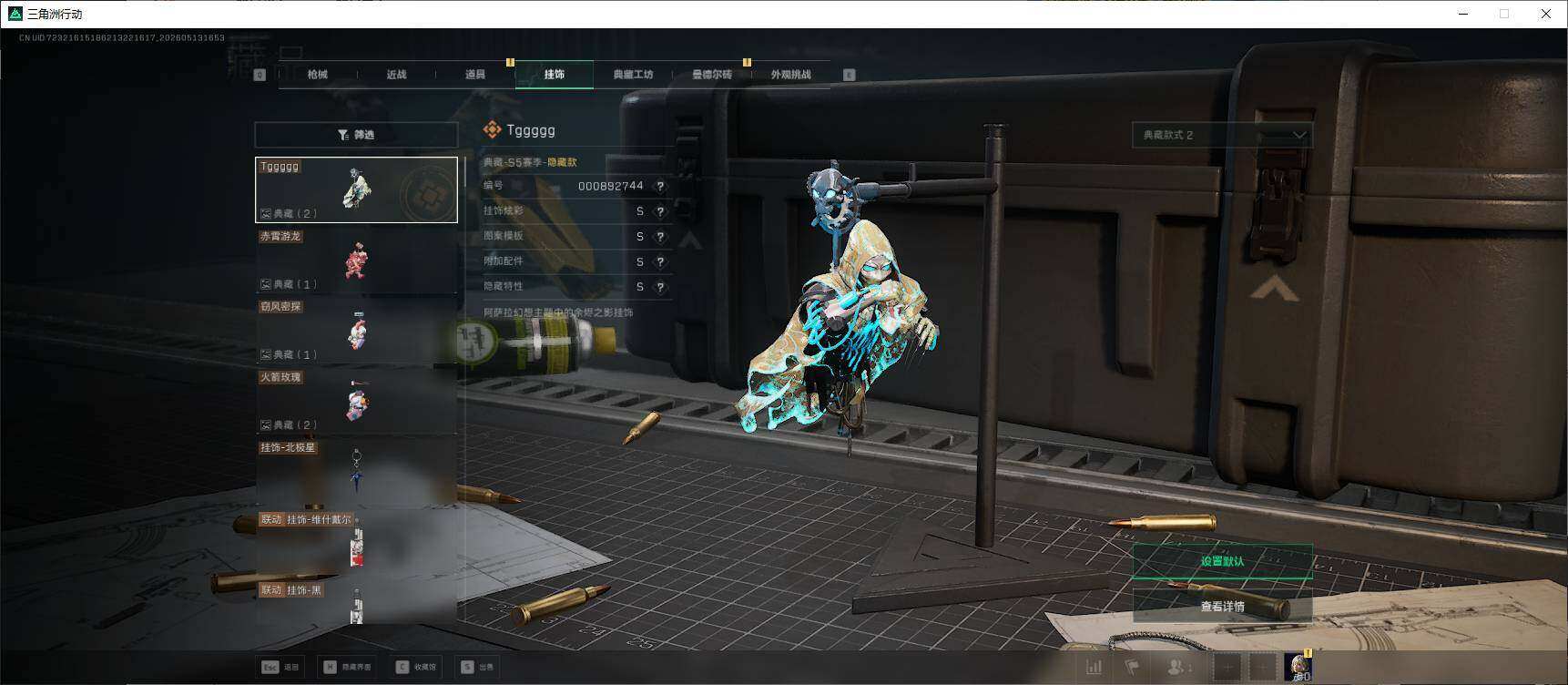Viewport: 1568px width, 685px height.
Task: Open the 典藏工坊 tab
Action: click(x=633, y=75)
